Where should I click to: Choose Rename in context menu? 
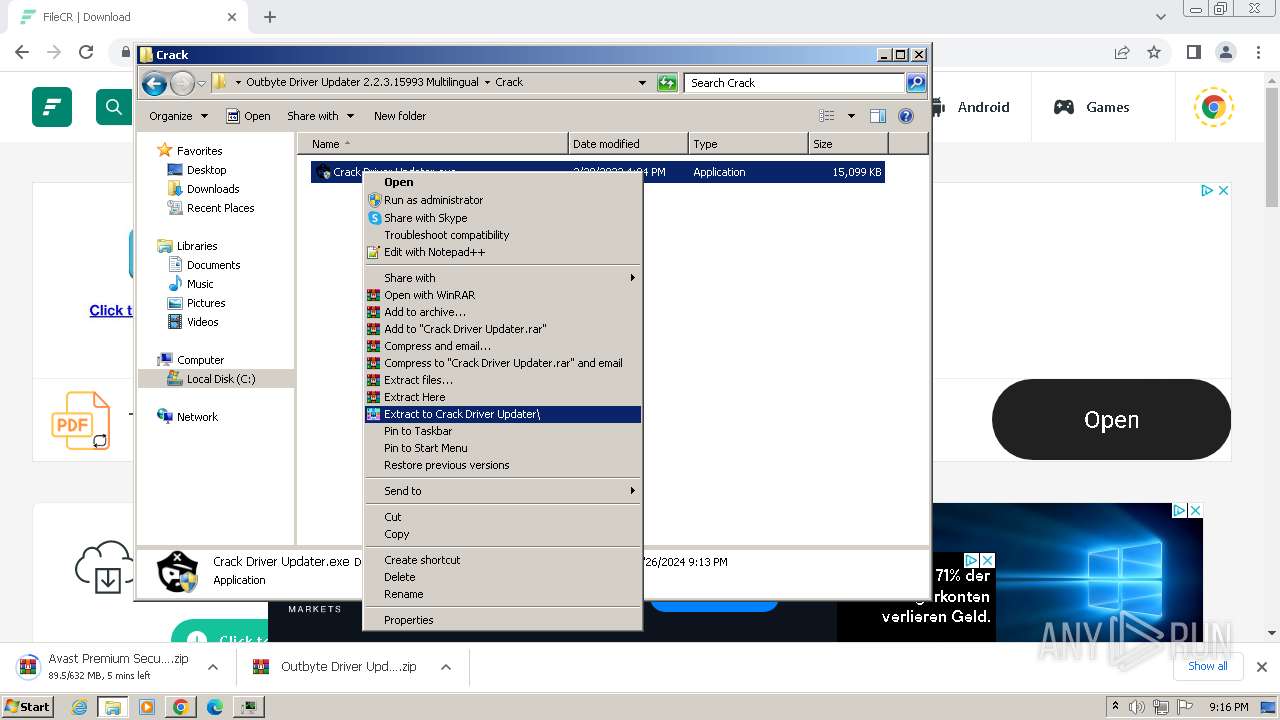503,594
